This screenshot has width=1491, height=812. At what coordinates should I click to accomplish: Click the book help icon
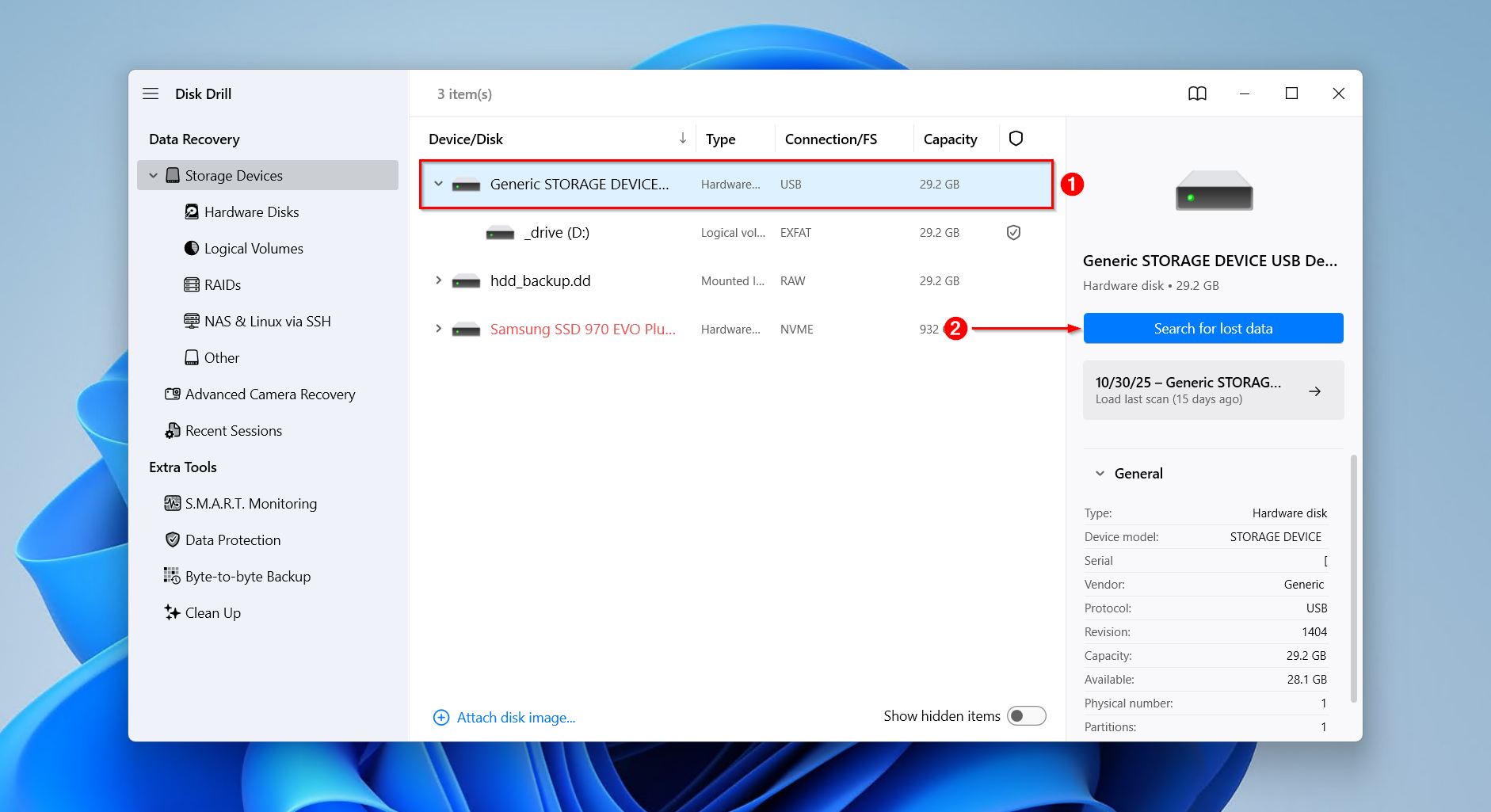(x=1197, y=93)
